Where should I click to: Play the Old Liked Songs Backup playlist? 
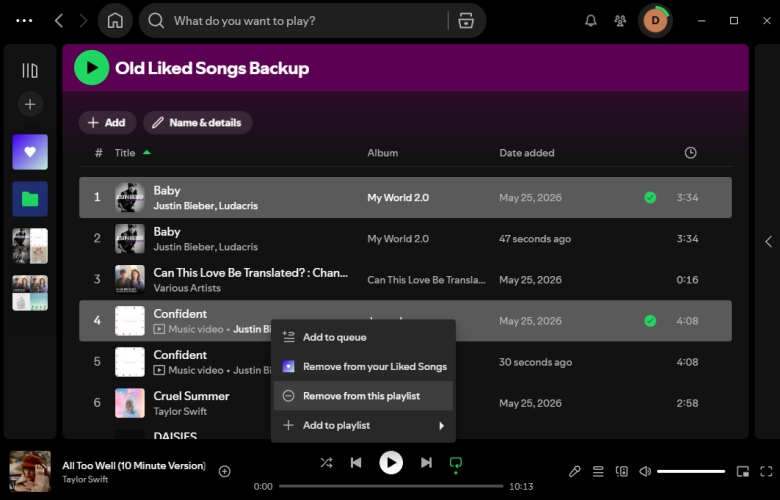tap(92, 68)
